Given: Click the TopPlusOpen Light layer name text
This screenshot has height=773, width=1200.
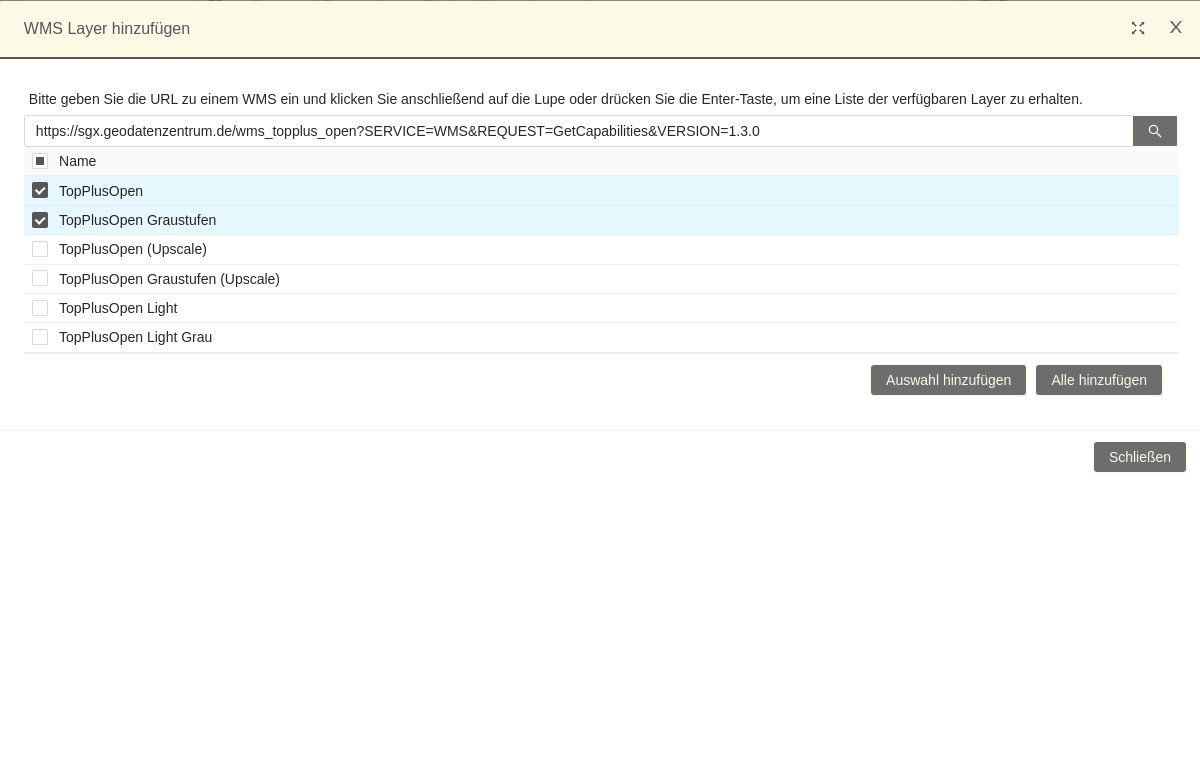Looking at the screenshot, I should tap(118, 308).
